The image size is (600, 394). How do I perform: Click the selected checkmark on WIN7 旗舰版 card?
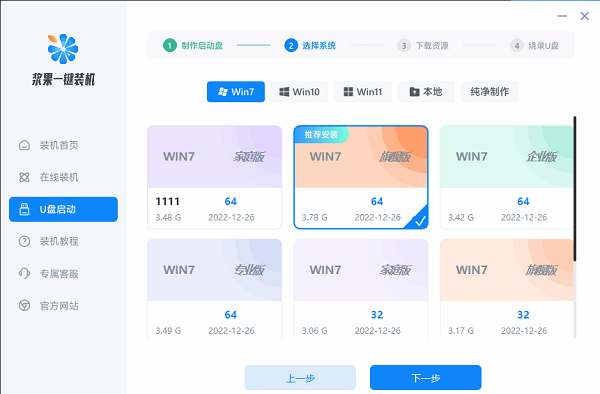420,221
